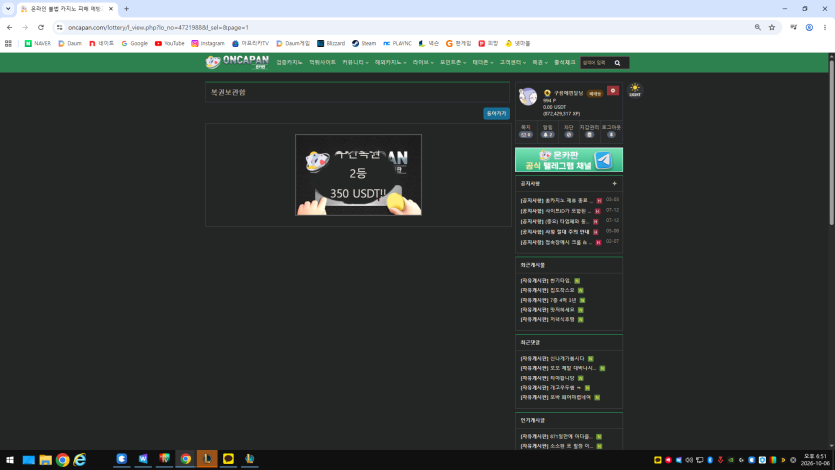Open first post under 인기게시물

[556, 436]
